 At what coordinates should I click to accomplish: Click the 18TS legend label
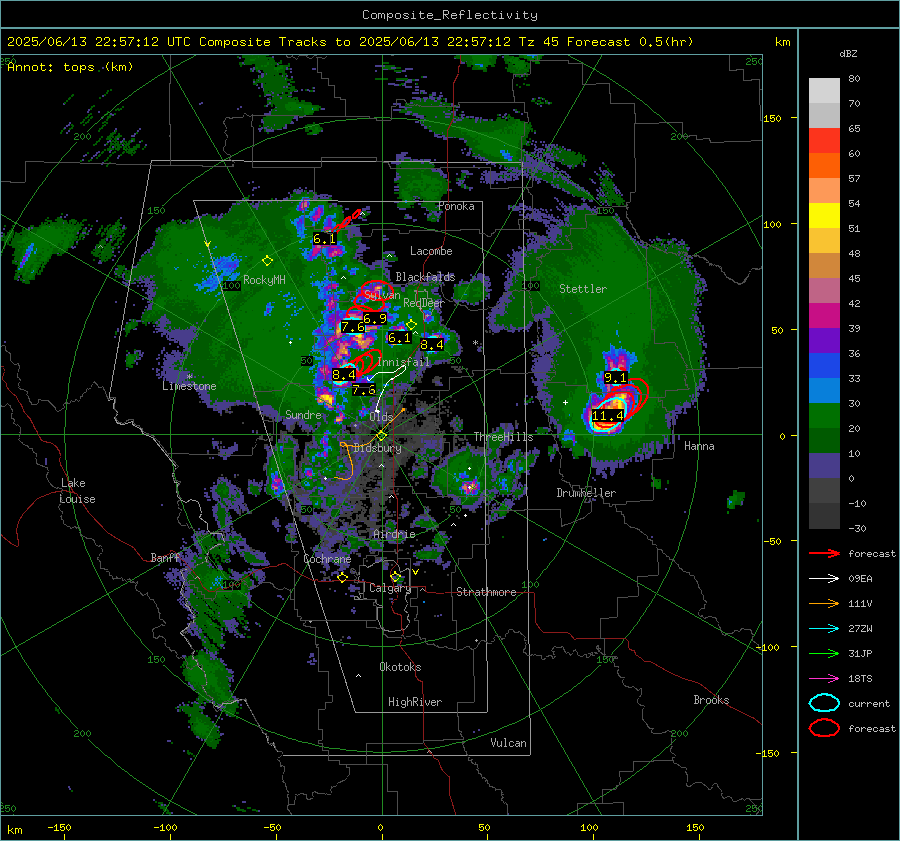pos(860,679)
